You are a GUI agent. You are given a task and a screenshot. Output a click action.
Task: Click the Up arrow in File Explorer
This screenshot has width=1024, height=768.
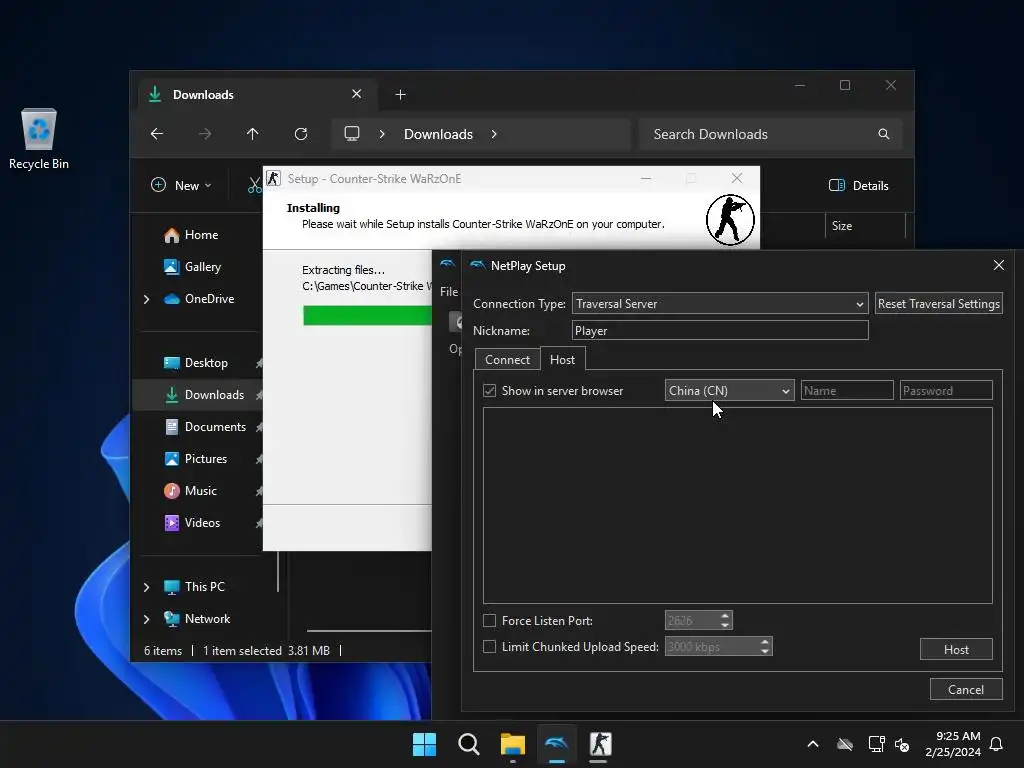253,134
